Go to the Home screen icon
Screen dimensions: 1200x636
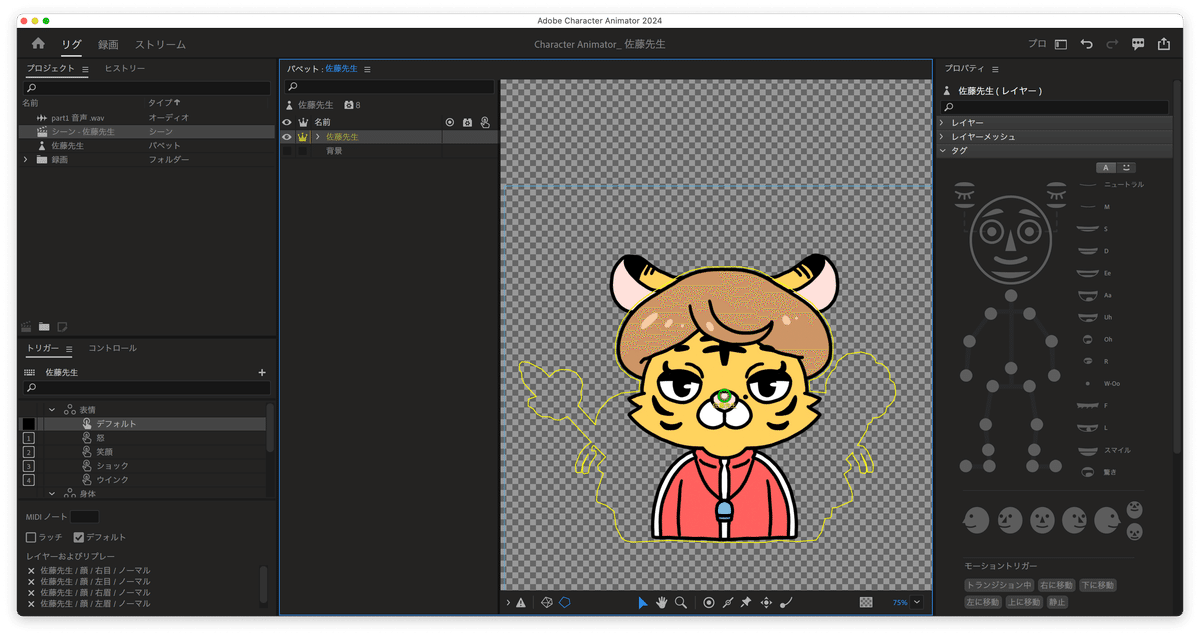coord(38,43)
